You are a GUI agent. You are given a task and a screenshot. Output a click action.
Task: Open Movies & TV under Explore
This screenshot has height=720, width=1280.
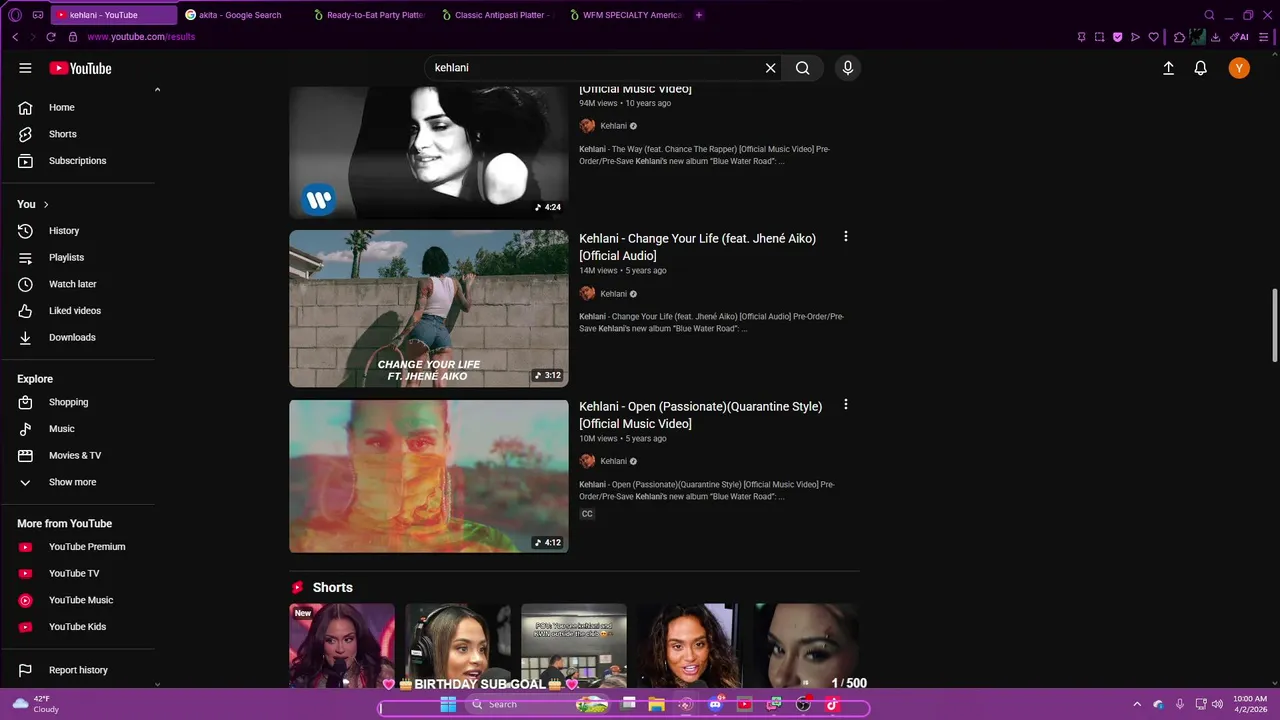80,455
